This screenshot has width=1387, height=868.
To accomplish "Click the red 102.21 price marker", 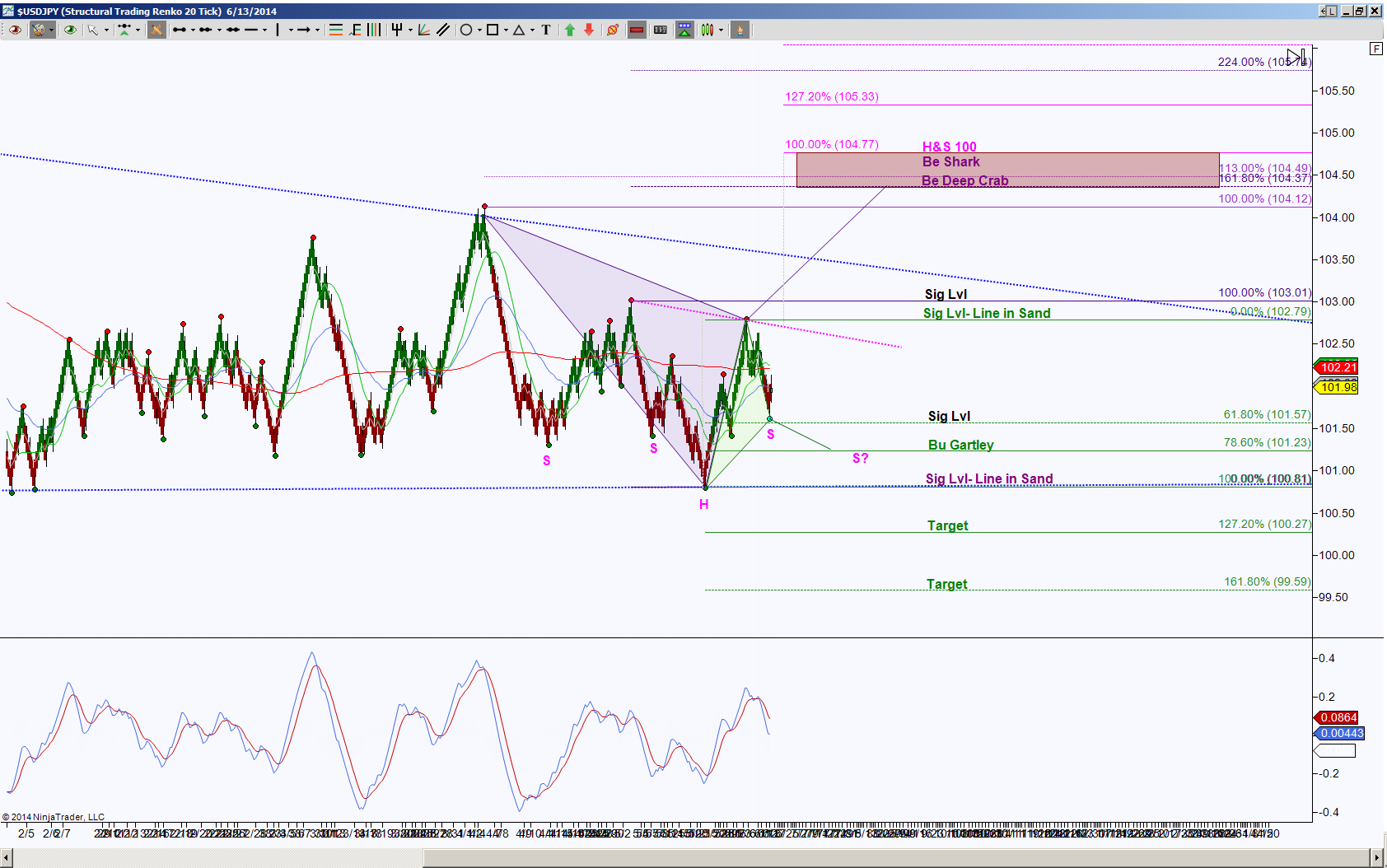I will tap(1336, 367).
